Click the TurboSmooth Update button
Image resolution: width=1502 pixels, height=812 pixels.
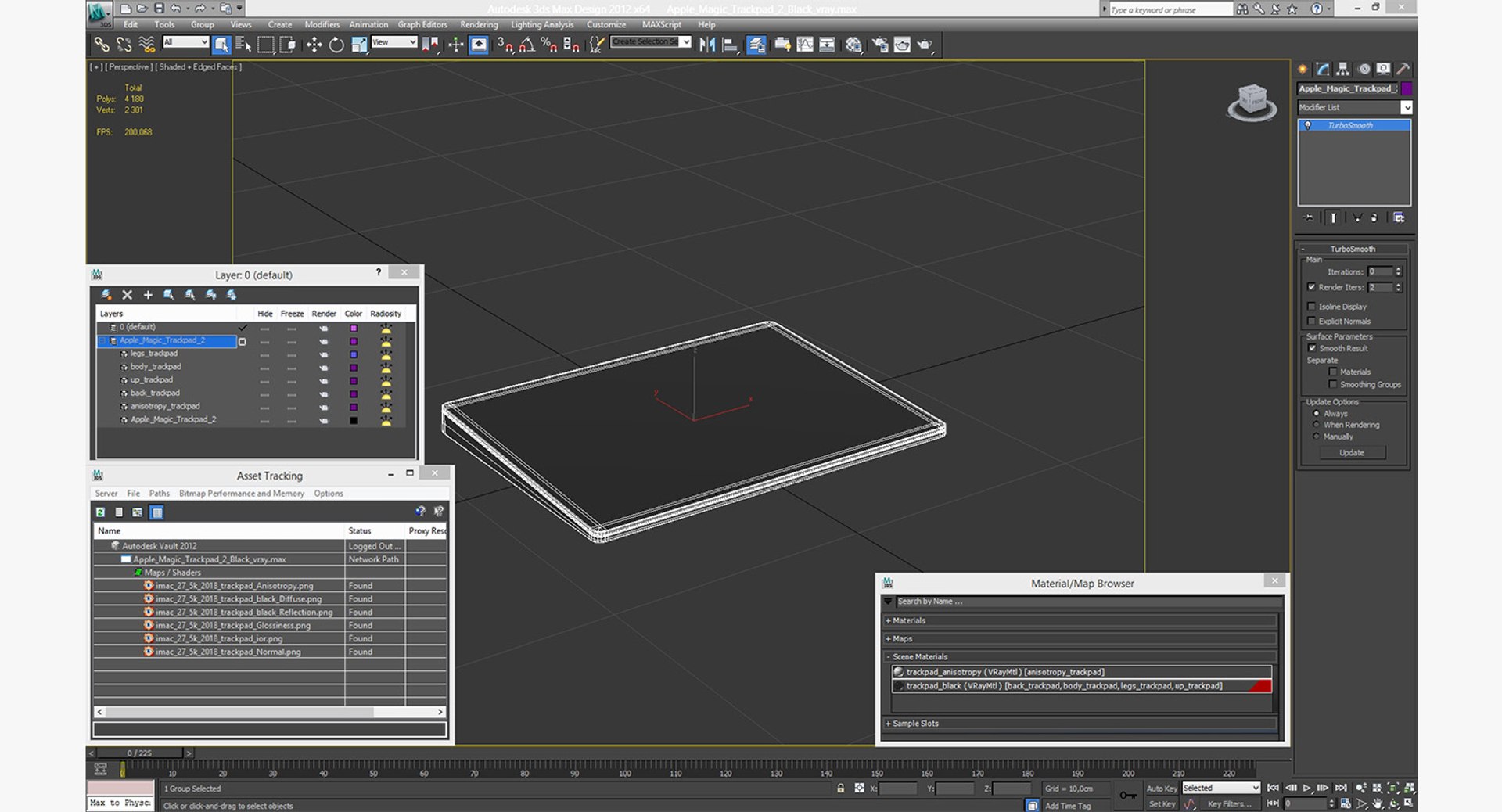click(1351, 452)
